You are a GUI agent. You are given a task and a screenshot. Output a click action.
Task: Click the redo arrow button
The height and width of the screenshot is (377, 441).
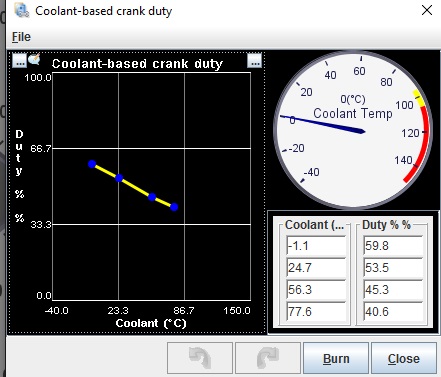[268, 358]
